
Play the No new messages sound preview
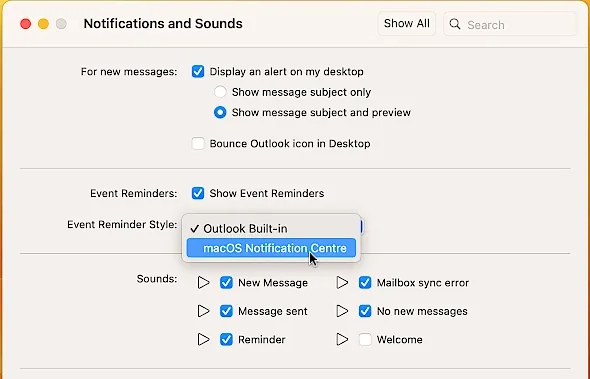pyautogui.click(x=342, y=311)
